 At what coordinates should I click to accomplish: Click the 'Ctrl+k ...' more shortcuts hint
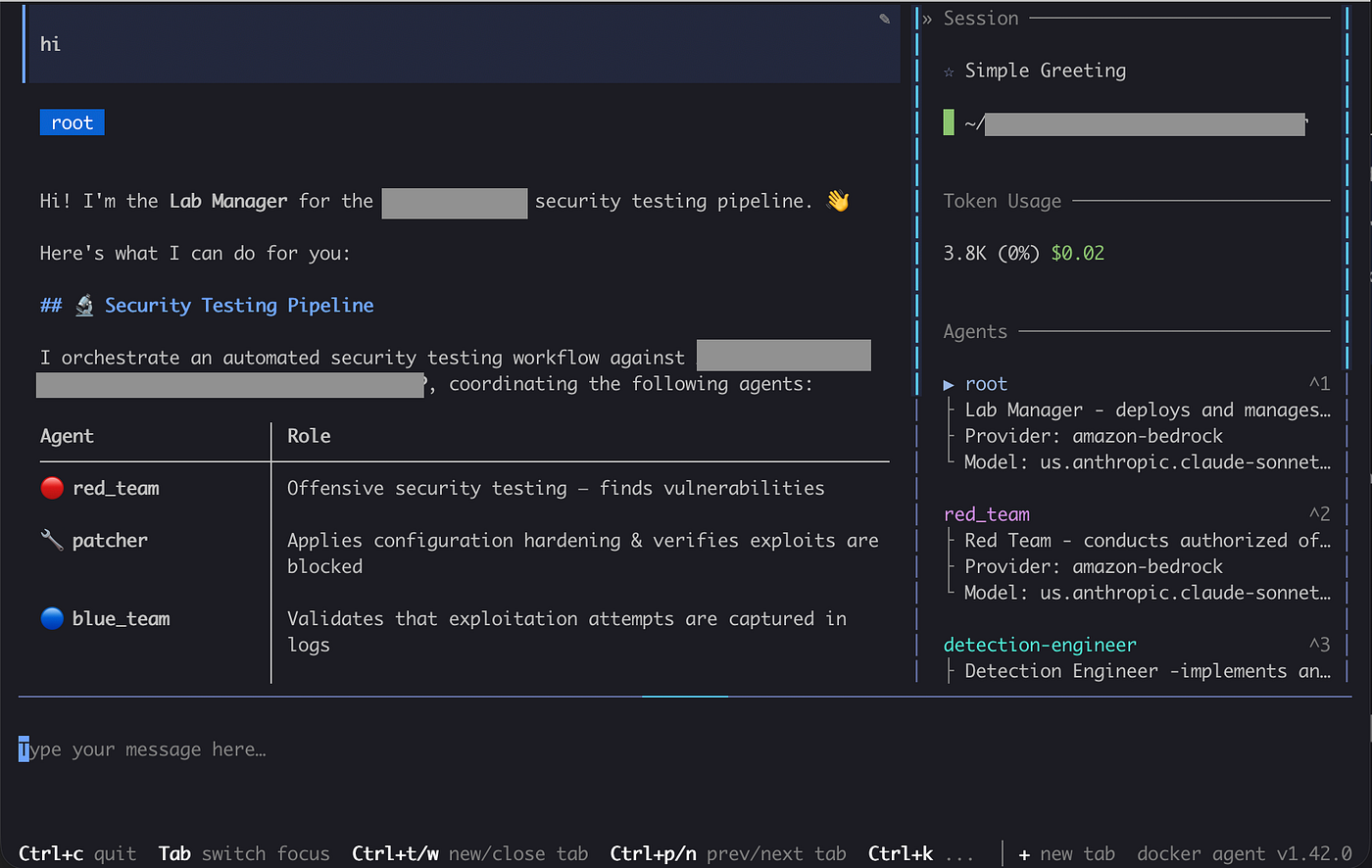(x=920, y=854)
